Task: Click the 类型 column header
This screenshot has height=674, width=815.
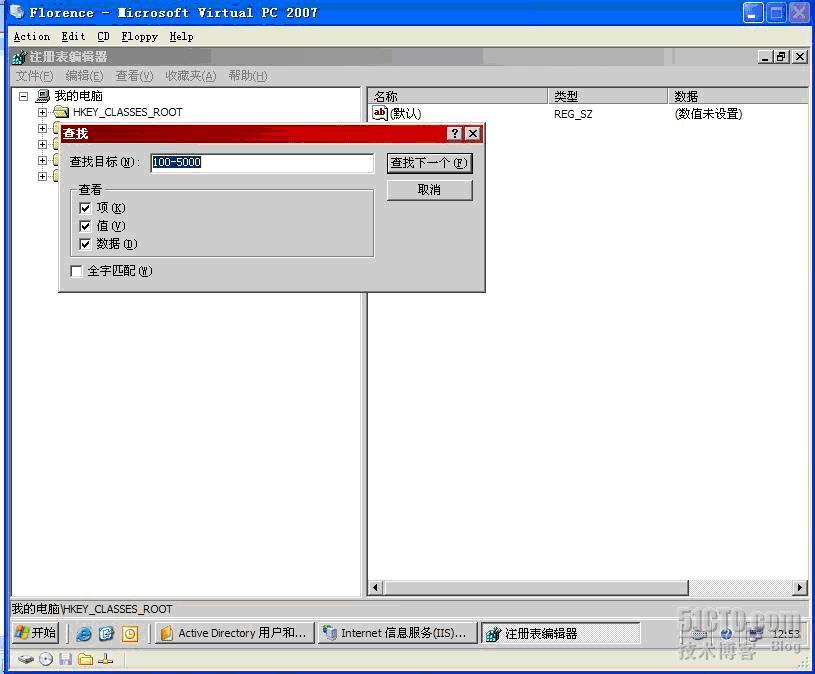Action: click(608, 96)
